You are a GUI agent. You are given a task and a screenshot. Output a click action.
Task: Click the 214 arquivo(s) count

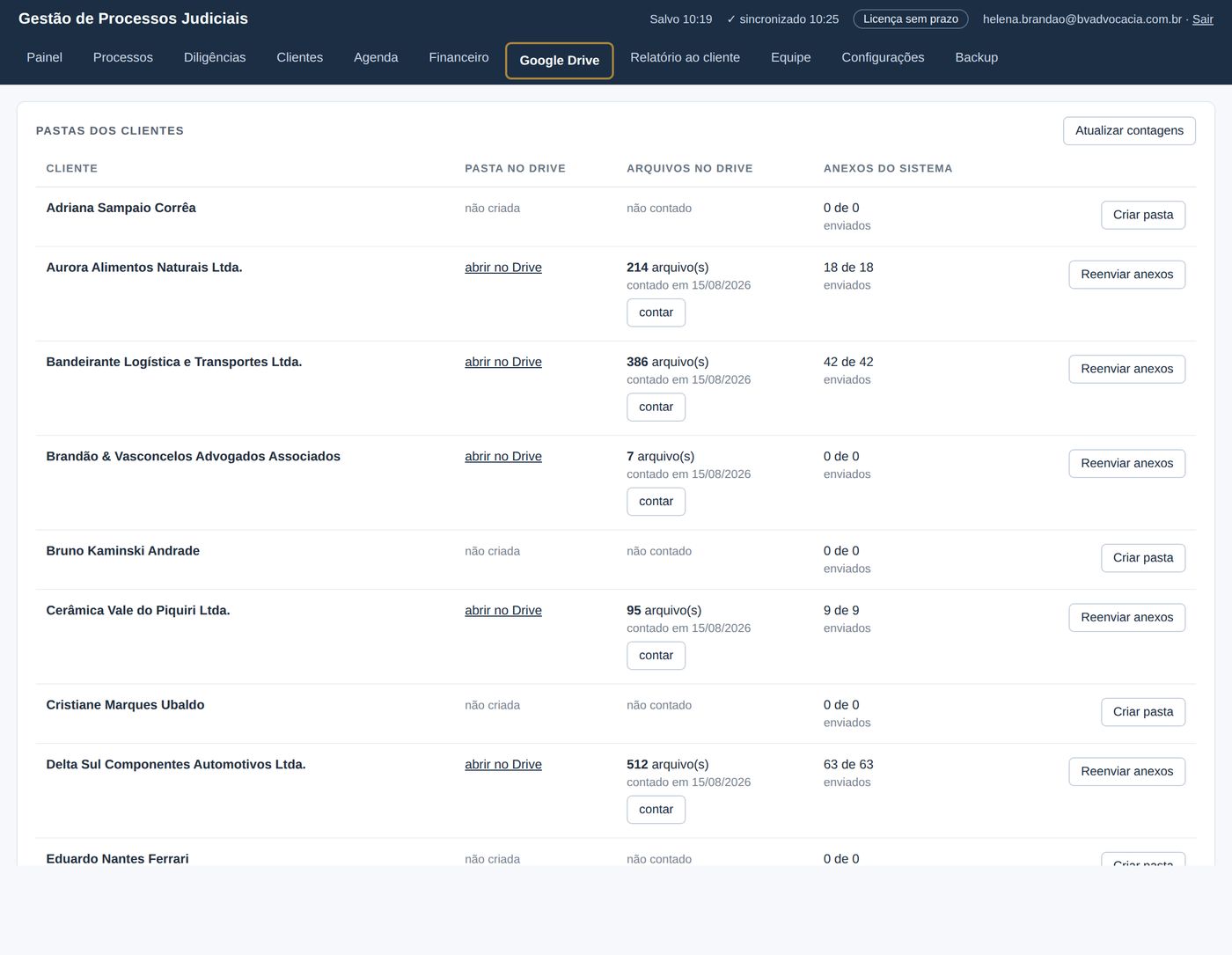(x=667, y=268)
